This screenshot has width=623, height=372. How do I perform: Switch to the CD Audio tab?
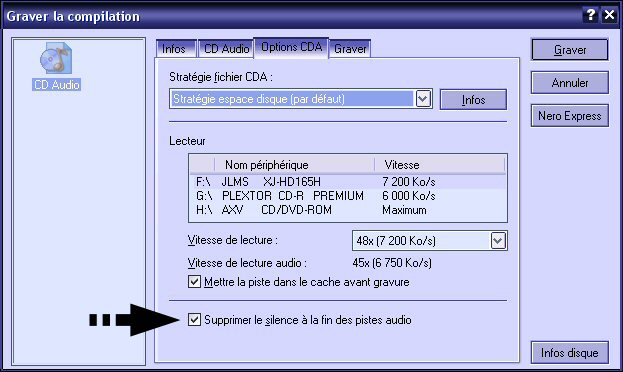[226, 49]
